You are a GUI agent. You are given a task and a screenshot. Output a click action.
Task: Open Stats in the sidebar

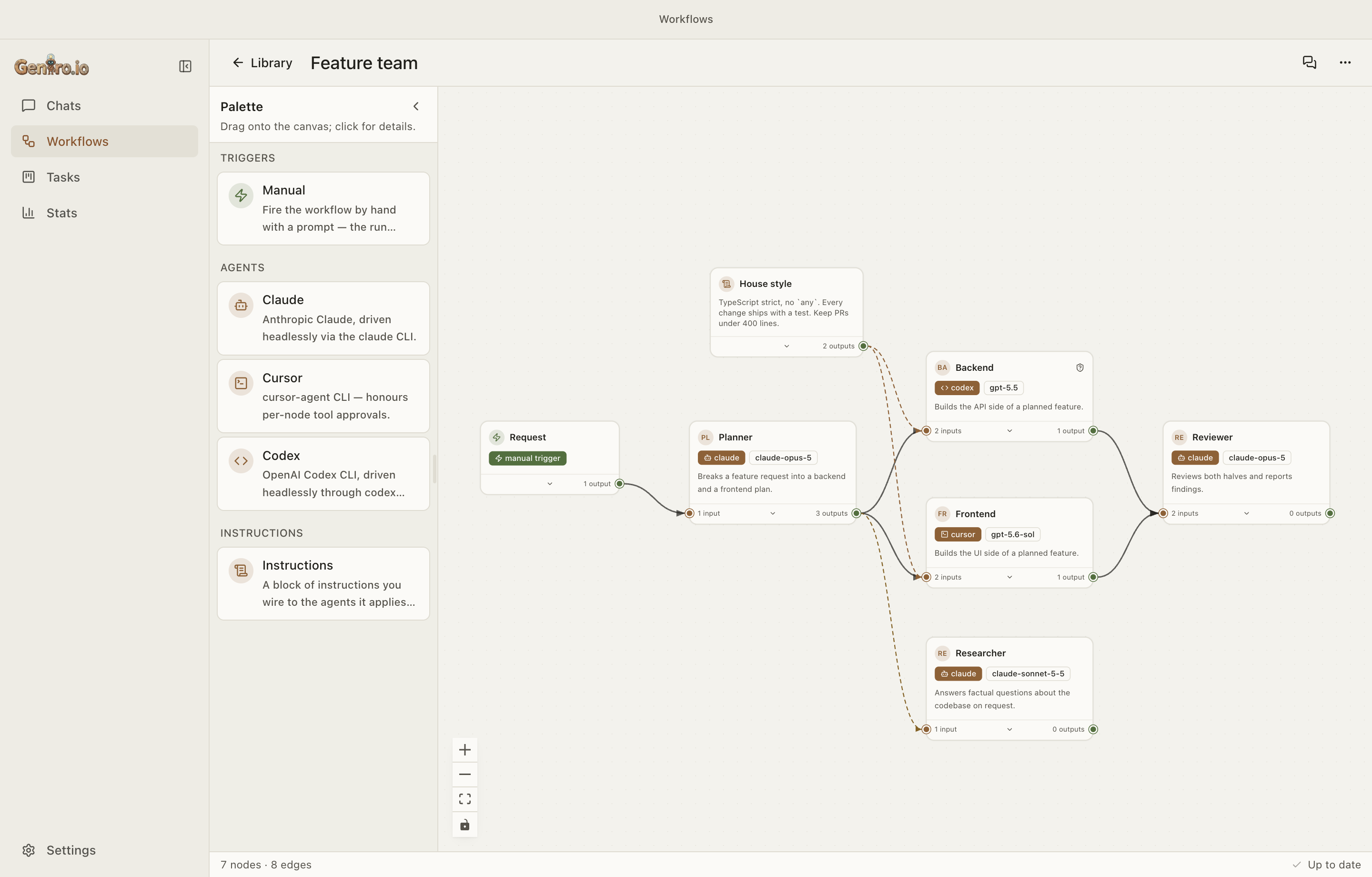tap(104, 213)
